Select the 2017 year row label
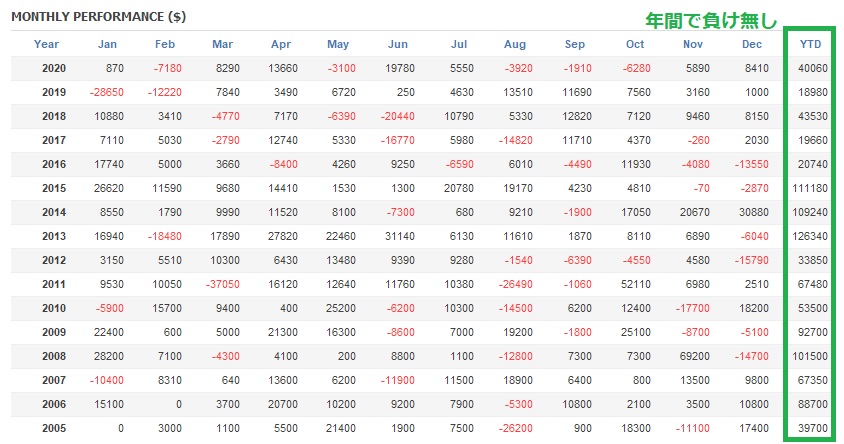The width and height of the screenshot is (844, 444). [54, 140]
